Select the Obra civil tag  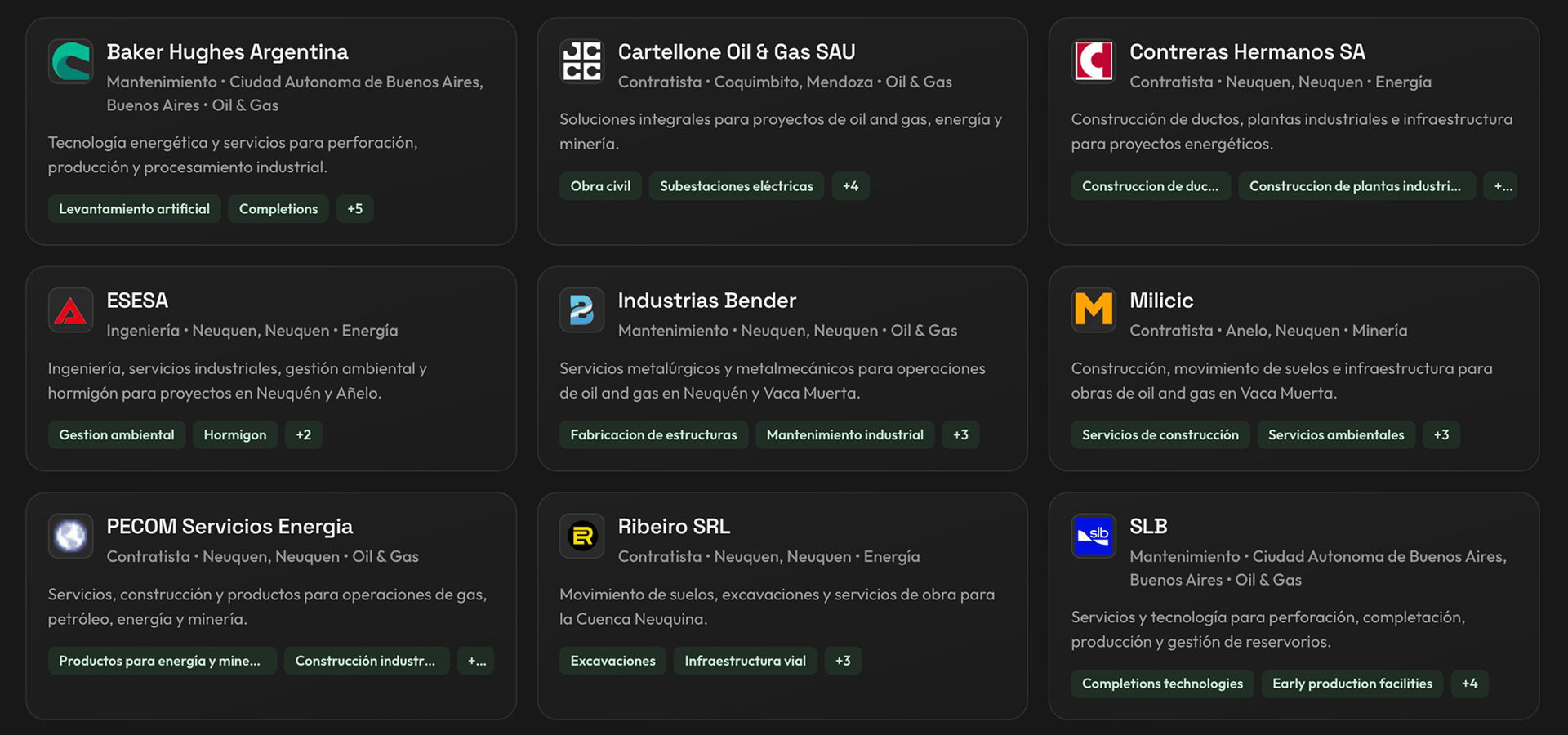pyautogui.click(x=600, y=186)
